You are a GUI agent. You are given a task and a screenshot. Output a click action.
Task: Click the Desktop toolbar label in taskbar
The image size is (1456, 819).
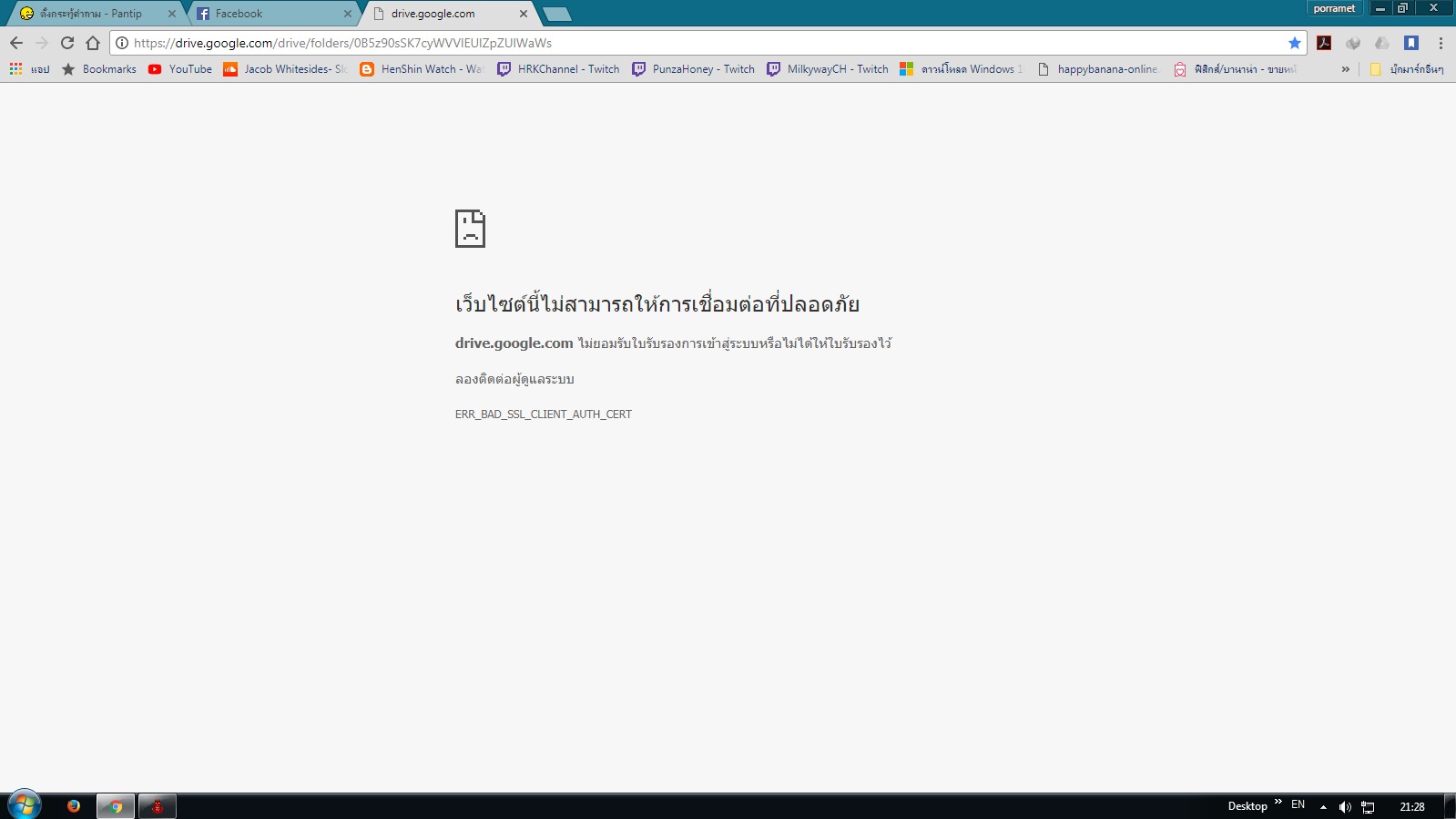tap(1247, 806)
